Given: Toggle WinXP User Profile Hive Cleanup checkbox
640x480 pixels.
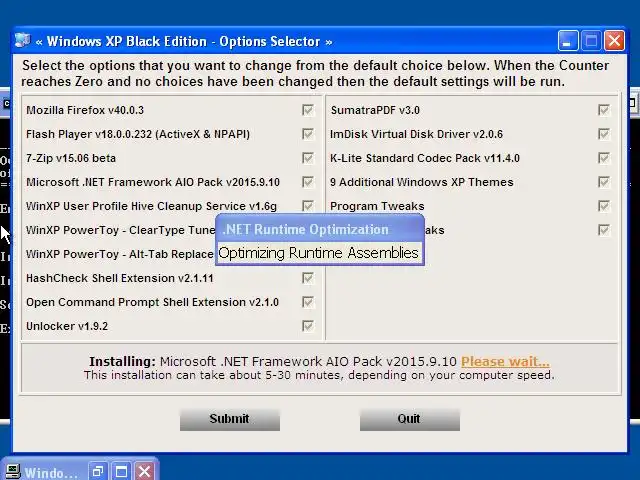Looking at the screenshot, I should click(308, 206).
